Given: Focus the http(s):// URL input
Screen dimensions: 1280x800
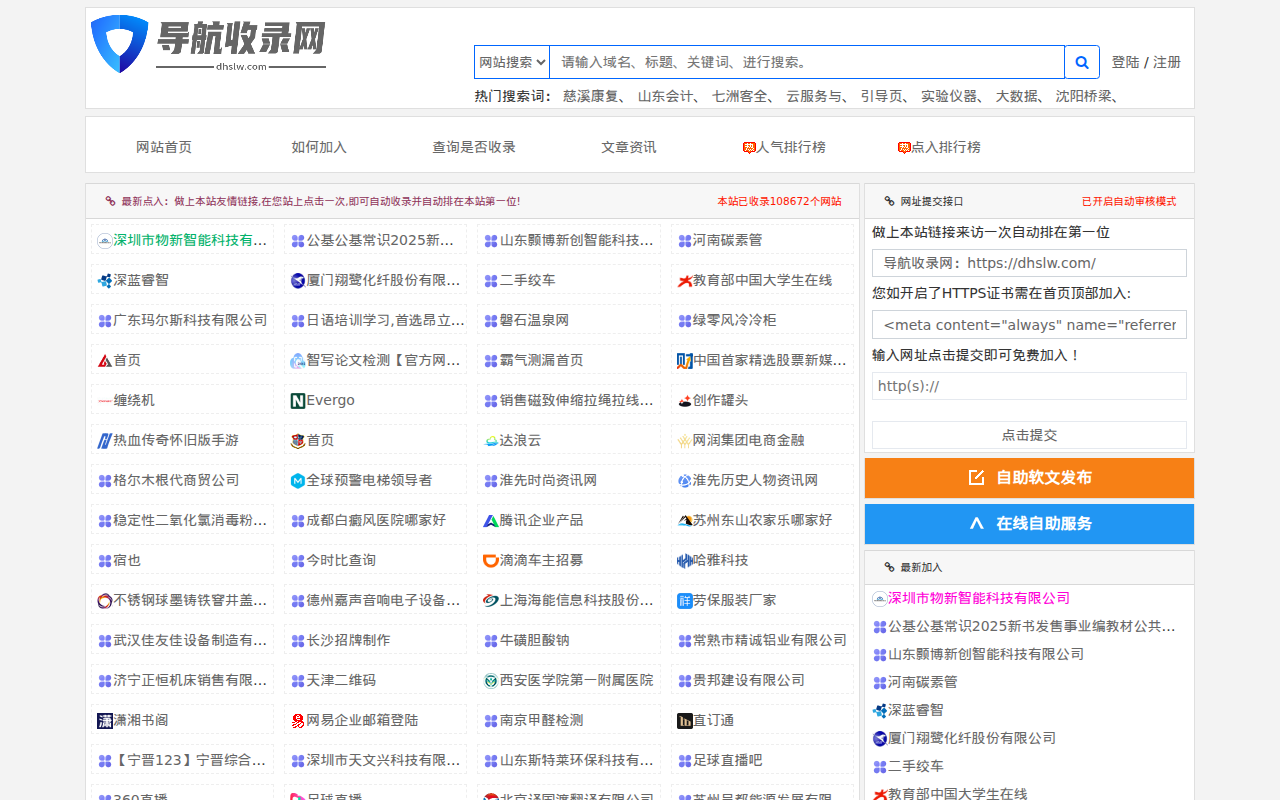Looking at the screenshot, I should click(x=1029, y=386).
